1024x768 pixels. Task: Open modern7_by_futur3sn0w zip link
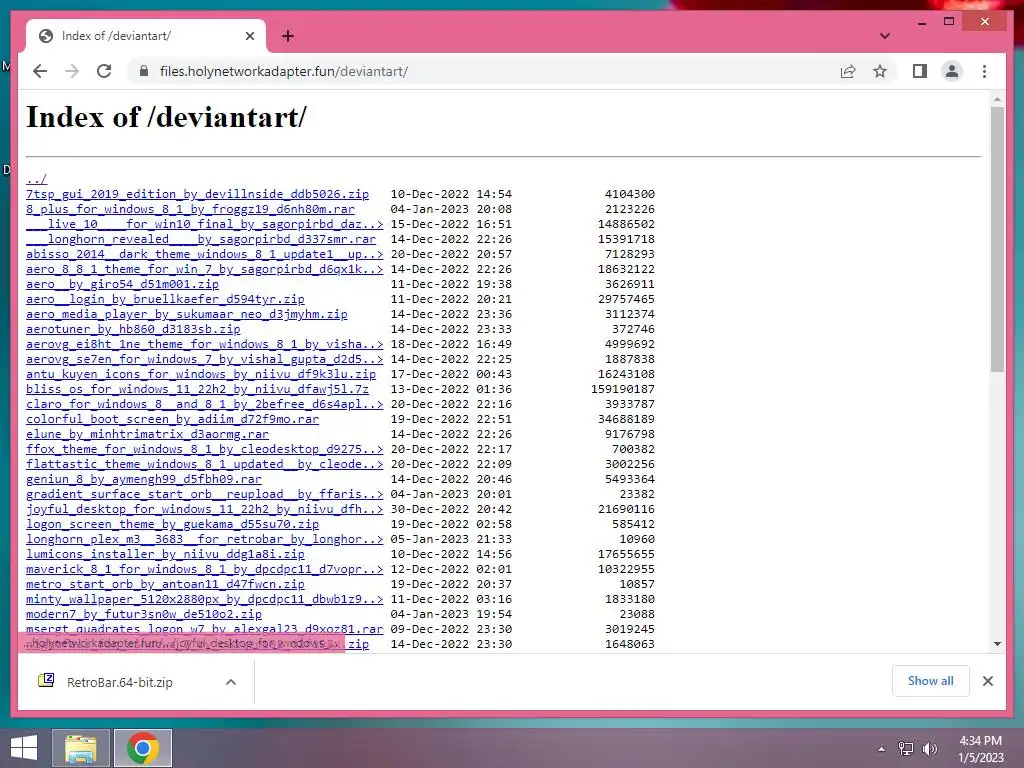tap(144, 615)
